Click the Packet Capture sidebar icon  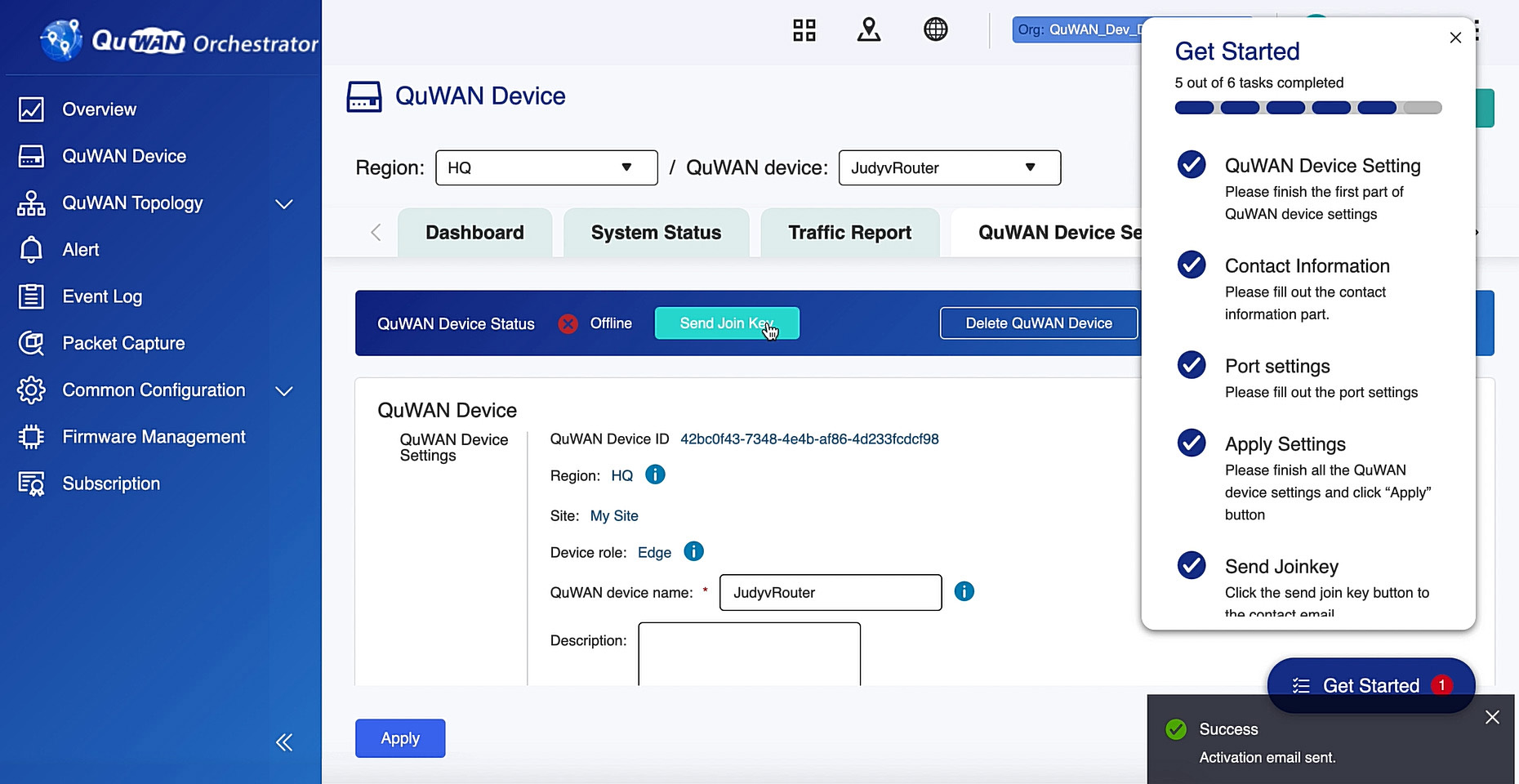coord(31,343)
